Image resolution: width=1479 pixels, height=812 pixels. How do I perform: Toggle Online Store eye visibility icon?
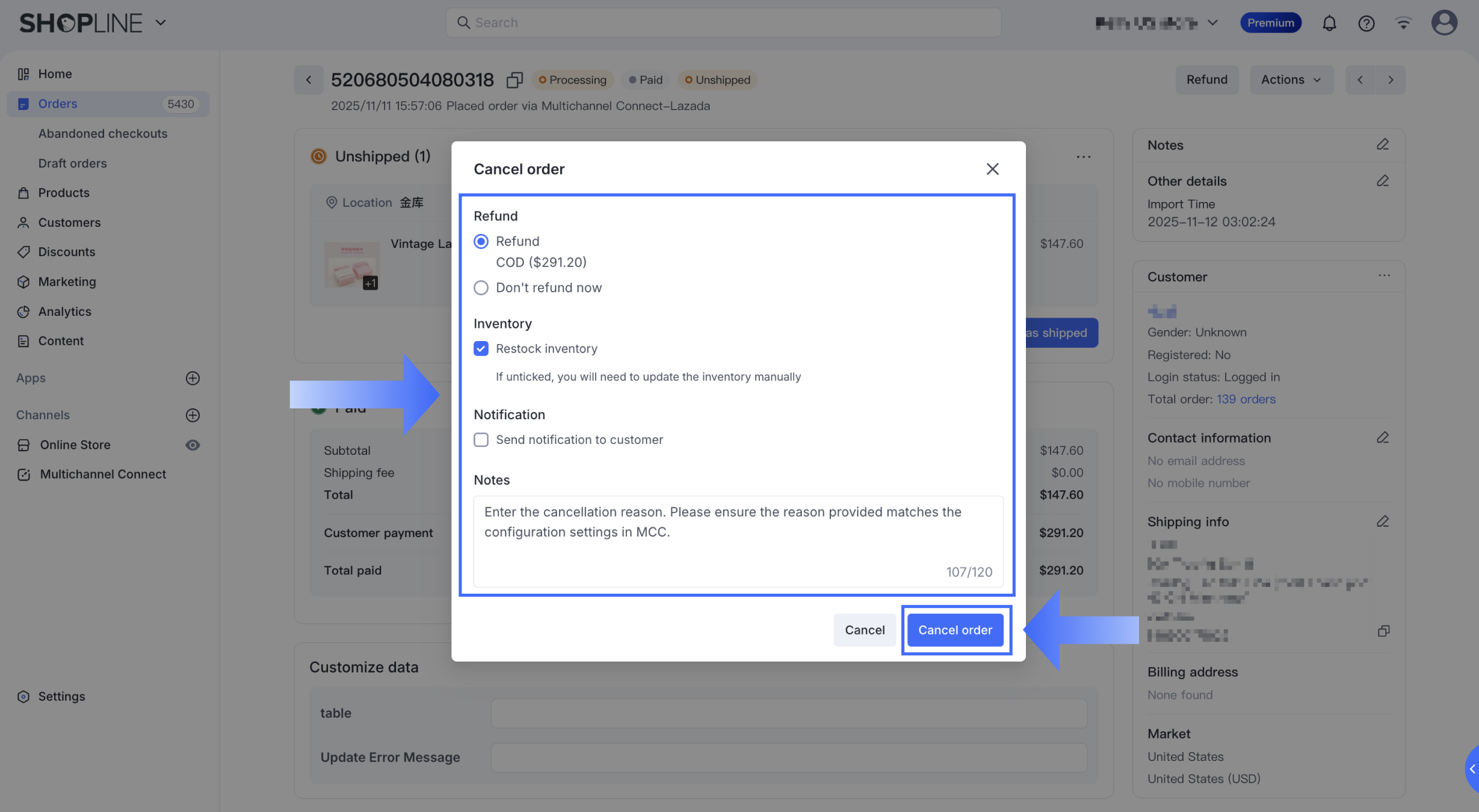click(193, 445)
